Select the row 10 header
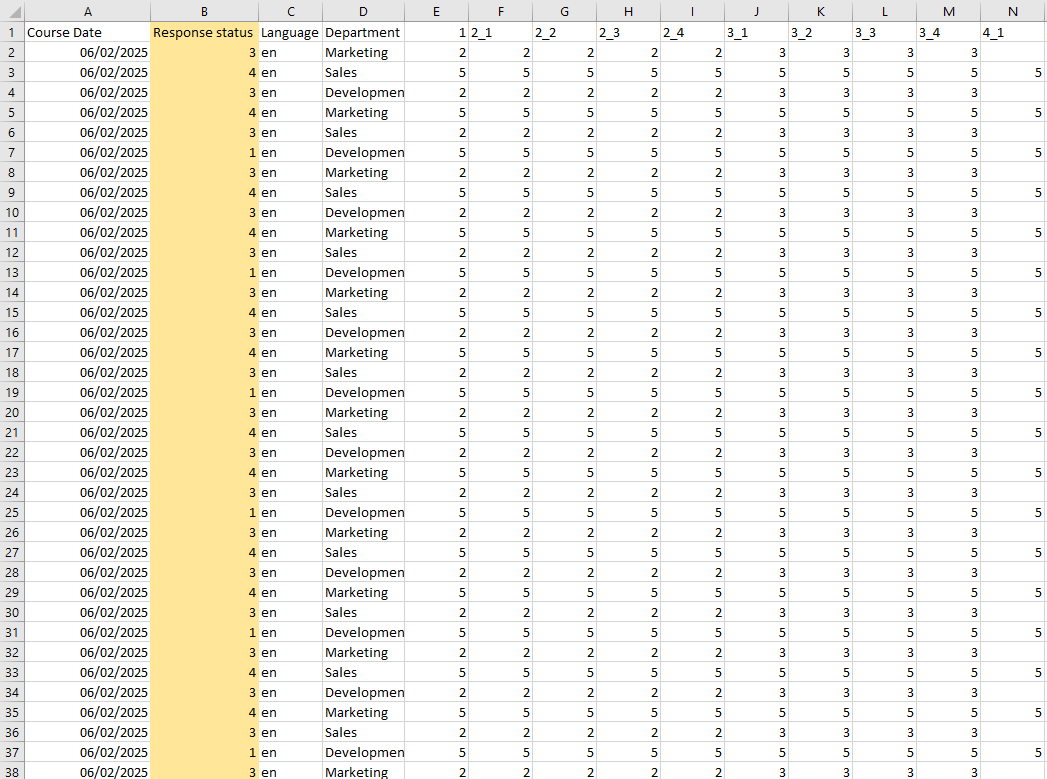Screen dimensions: 1047x779 [x=11, y=212]
